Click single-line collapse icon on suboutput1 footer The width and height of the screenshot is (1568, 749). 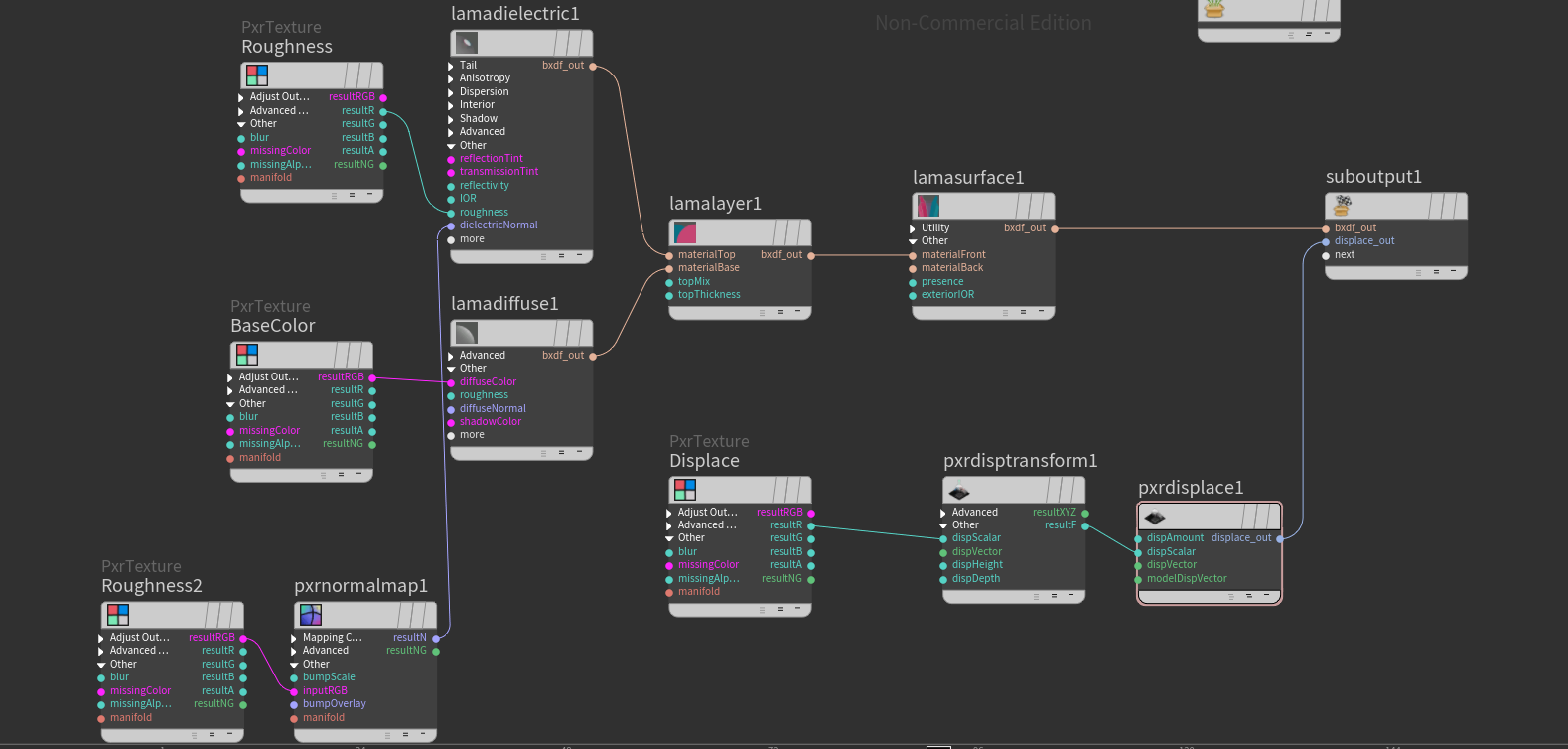coord(1453,271)
